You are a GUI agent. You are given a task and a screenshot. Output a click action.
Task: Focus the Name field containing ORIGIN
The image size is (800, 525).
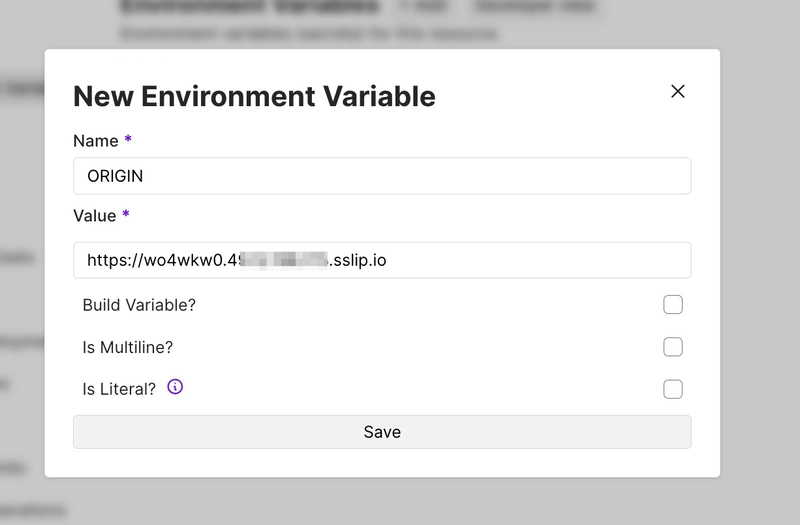point(382,176)
